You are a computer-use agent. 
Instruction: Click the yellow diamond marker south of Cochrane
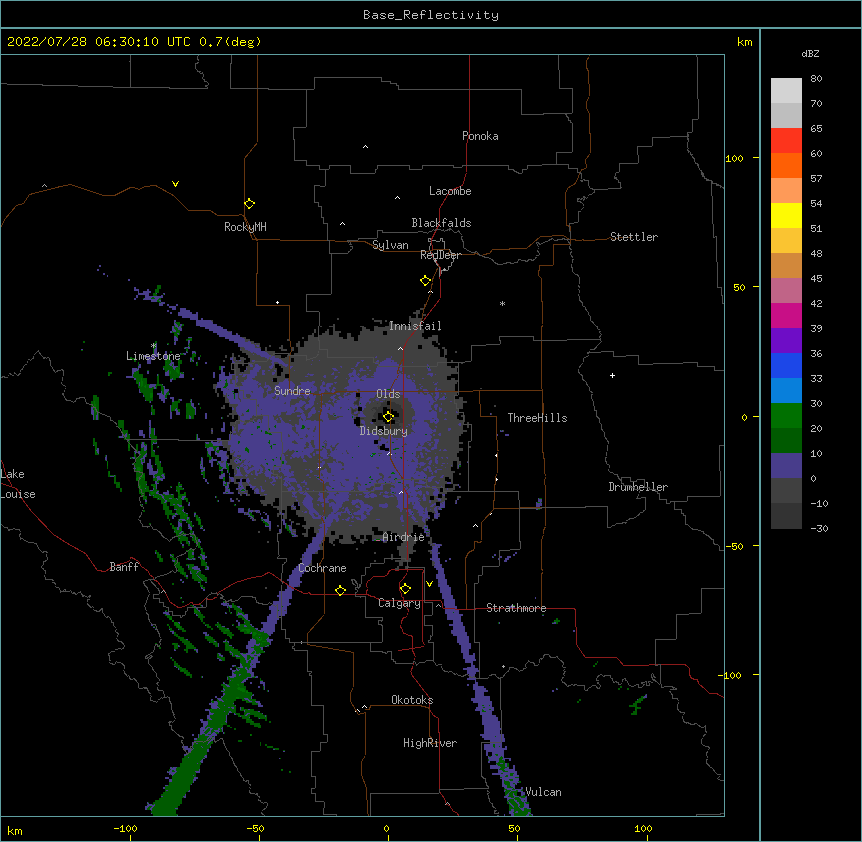pos(340,590)
